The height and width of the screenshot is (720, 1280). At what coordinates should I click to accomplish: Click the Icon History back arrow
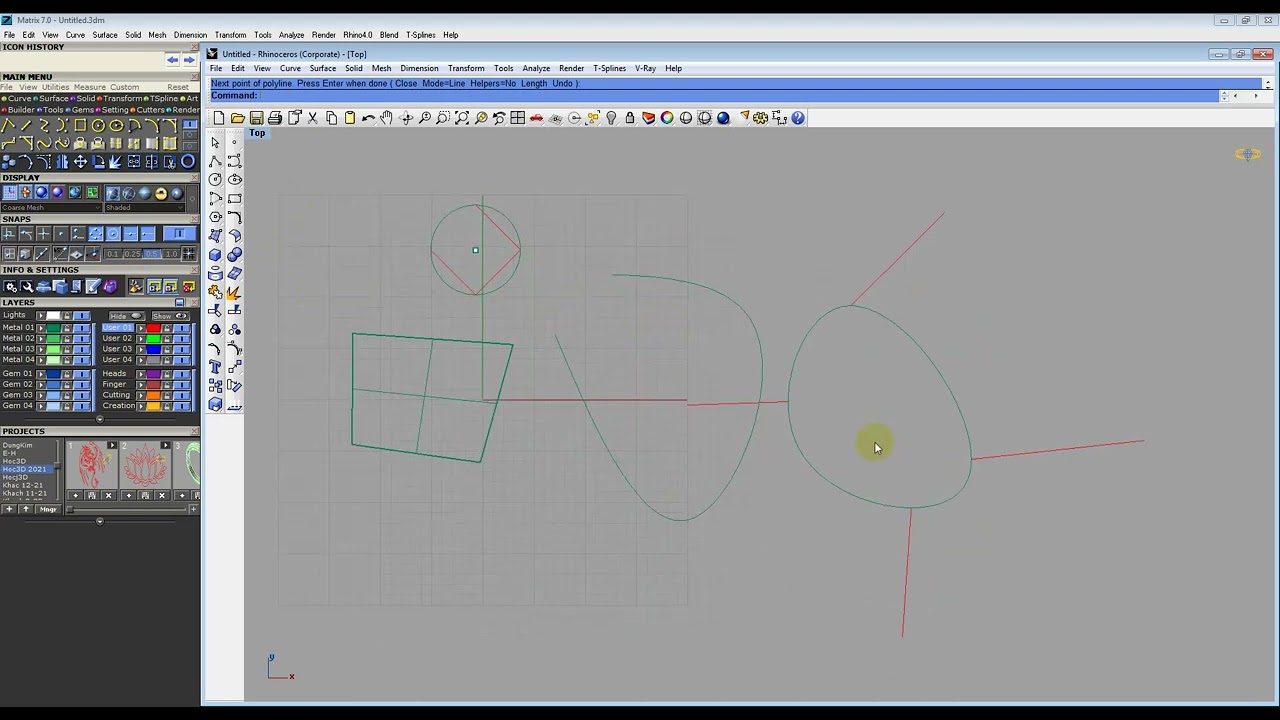172,60
